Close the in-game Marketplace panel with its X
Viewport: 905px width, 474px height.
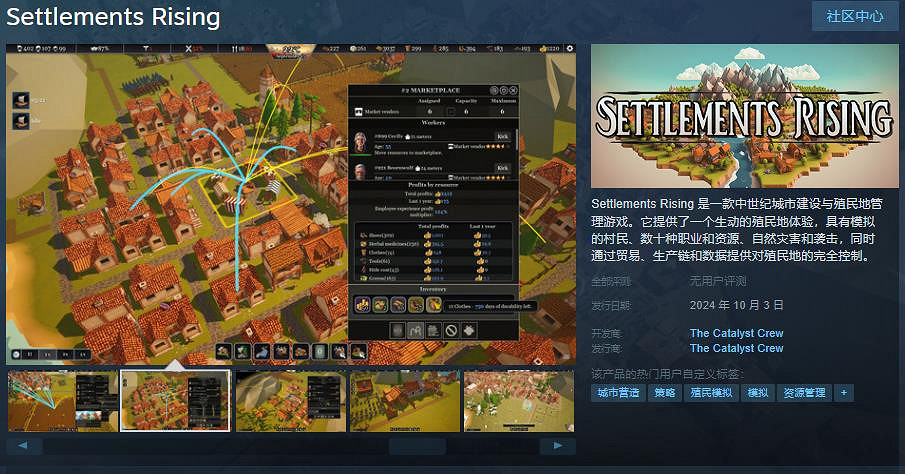coord(513,90)
